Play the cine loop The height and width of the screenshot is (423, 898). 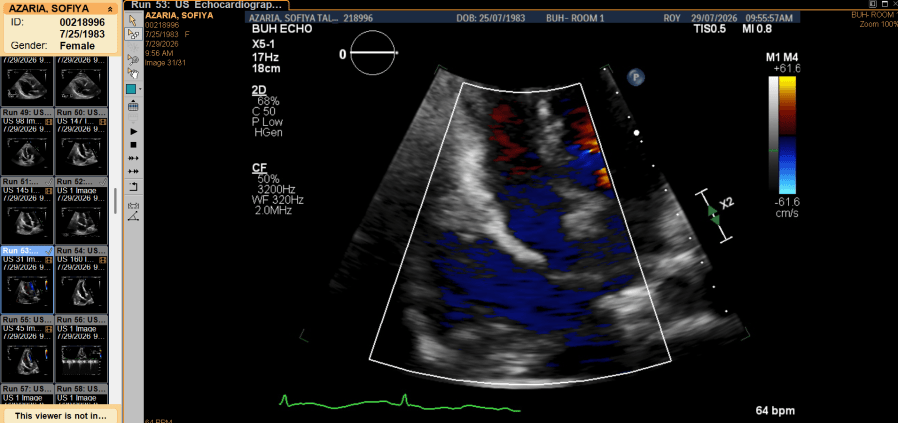[x=133, y=132]
